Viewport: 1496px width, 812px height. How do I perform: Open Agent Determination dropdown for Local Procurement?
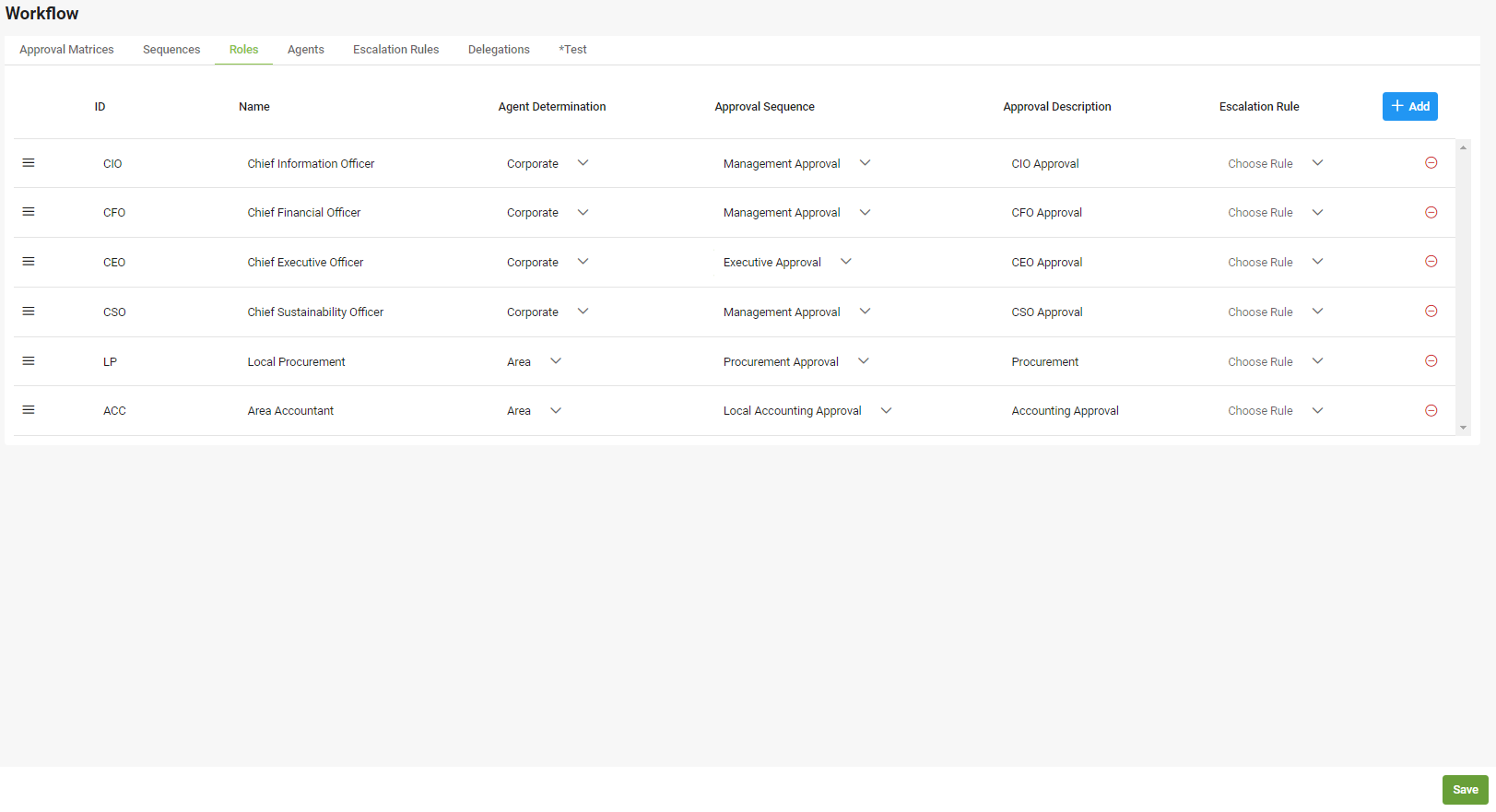click(x=555, y=361)
